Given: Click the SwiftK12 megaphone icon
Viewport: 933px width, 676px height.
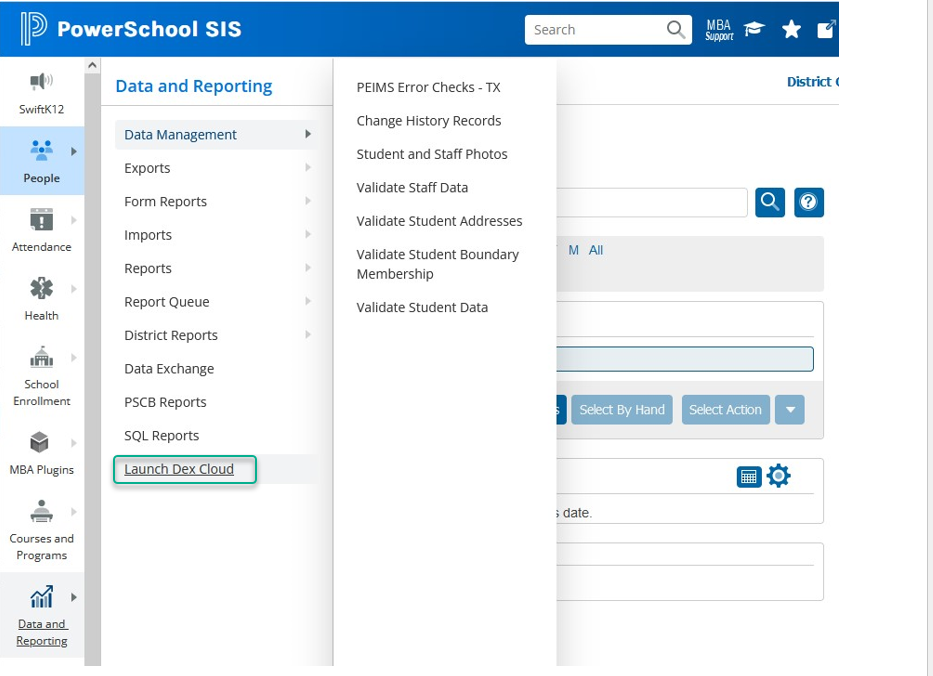Looking at the screenshot, I should (x=41, y=82).
